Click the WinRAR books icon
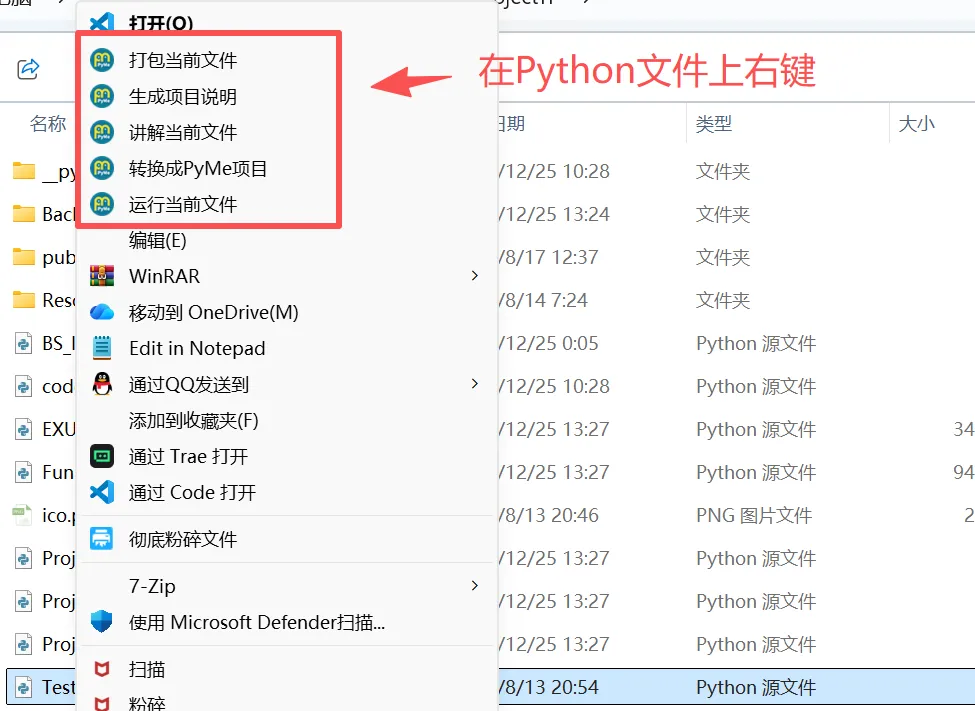This screenshot has width=975, height=711. (102, 276)
